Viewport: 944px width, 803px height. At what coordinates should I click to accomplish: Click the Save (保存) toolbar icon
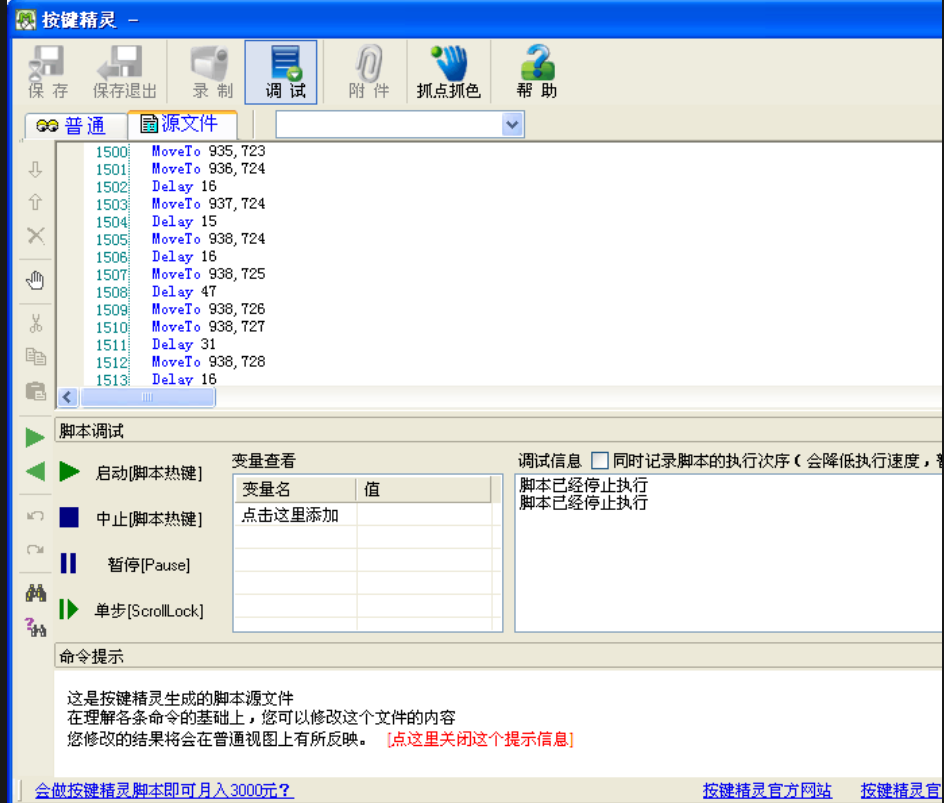pos(48,72)
